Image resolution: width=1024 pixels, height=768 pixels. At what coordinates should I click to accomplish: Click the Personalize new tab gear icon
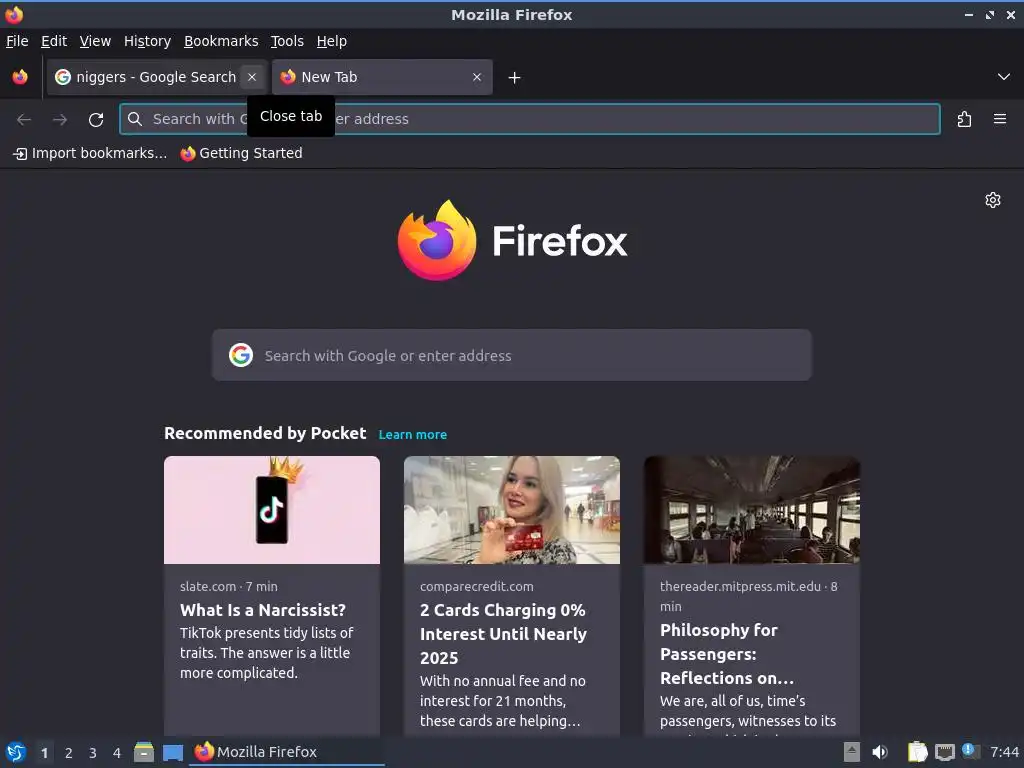point(993,200)
